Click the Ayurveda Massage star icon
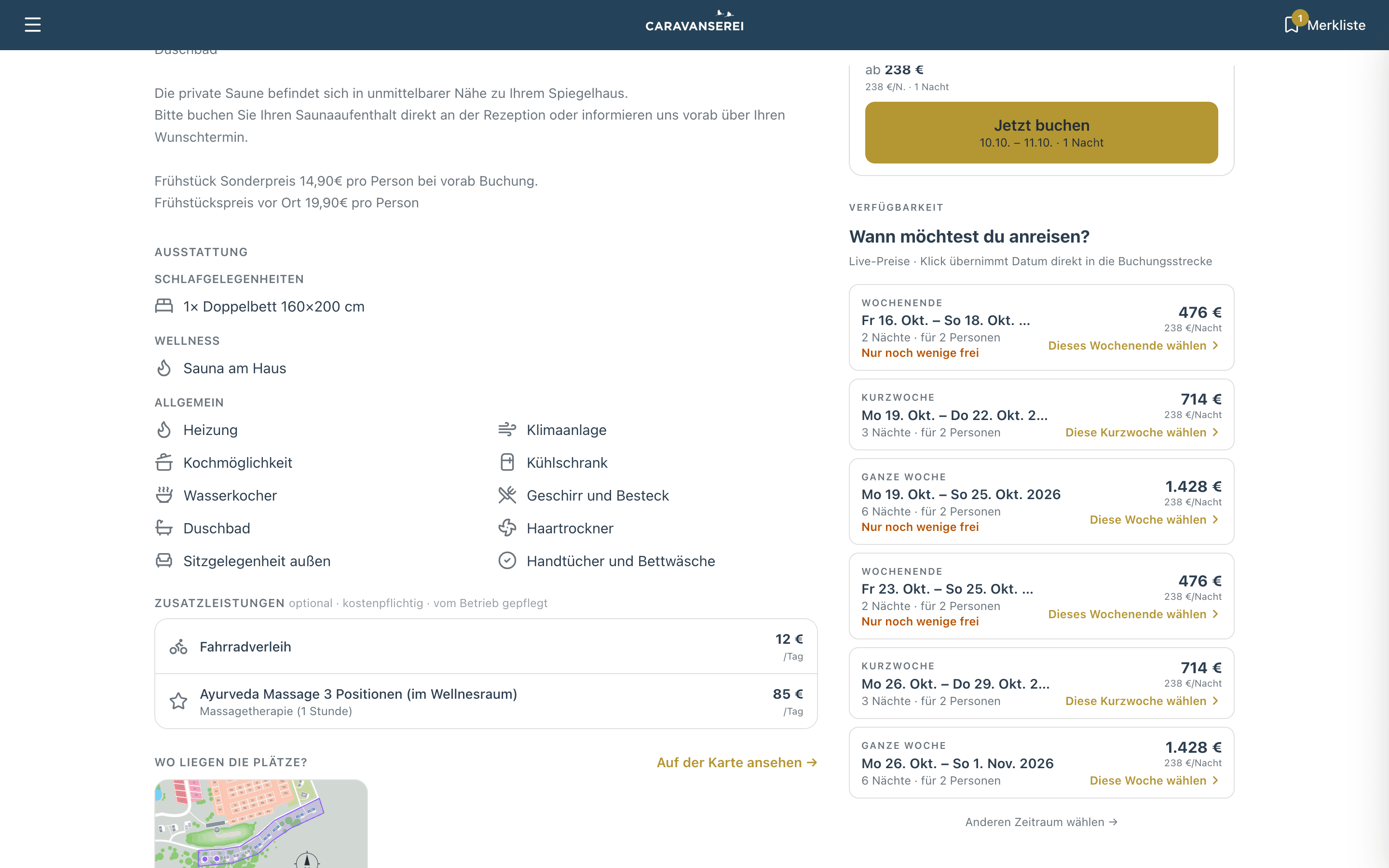The image size is (1389, 868). 178,701
